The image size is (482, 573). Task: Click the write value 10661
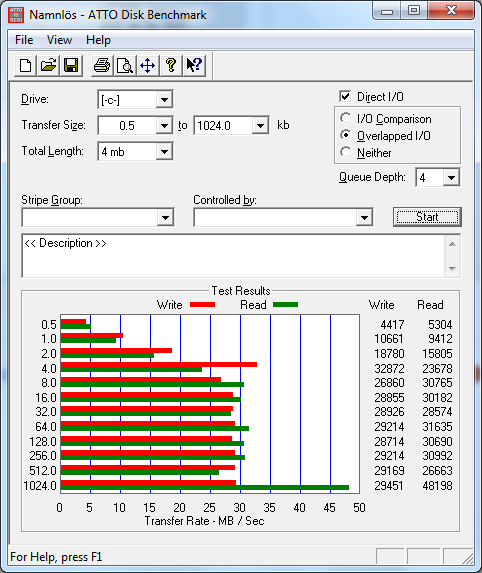pos(389,339)
